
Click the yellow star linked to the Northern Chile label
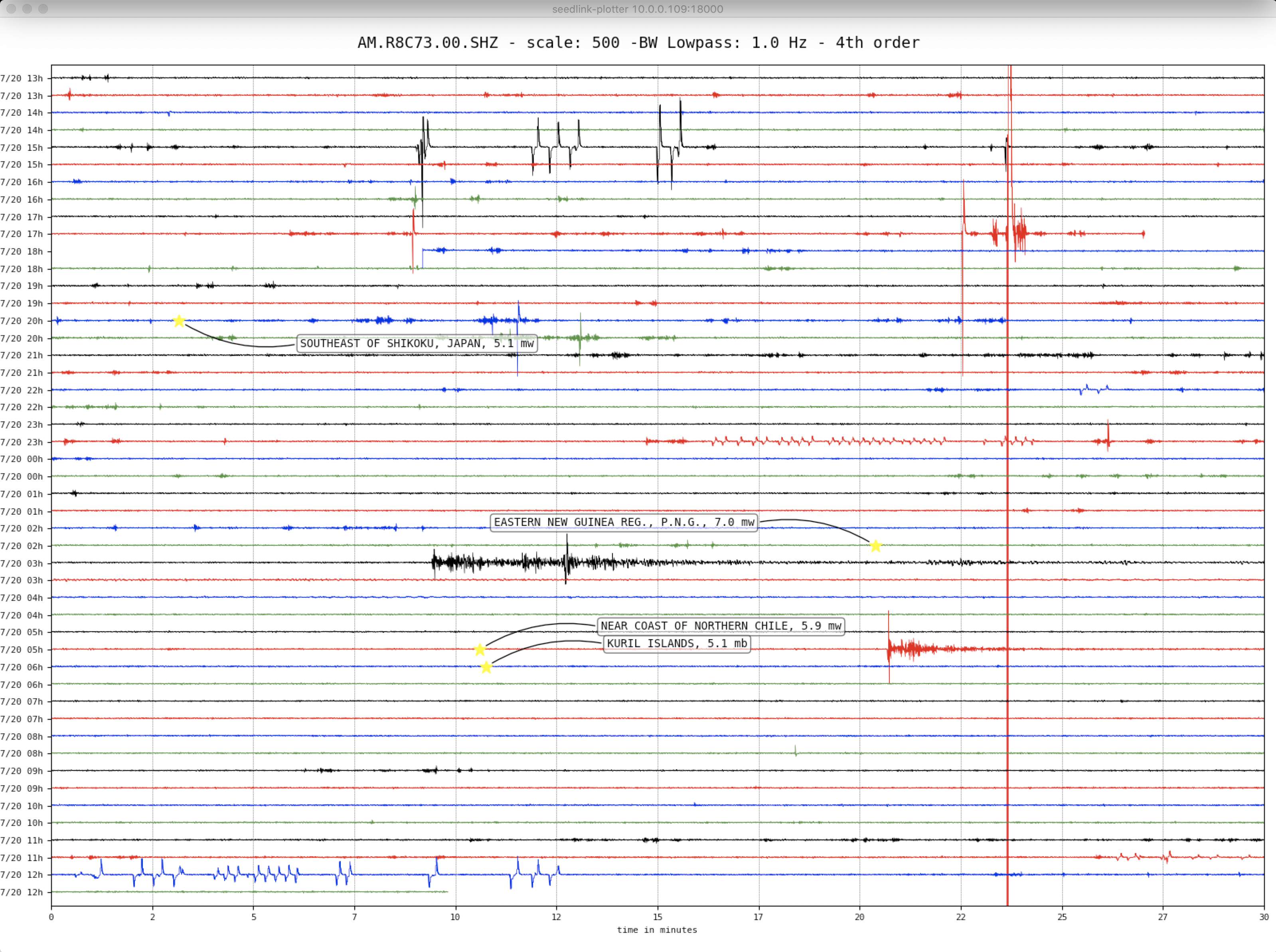pos(480,650)
